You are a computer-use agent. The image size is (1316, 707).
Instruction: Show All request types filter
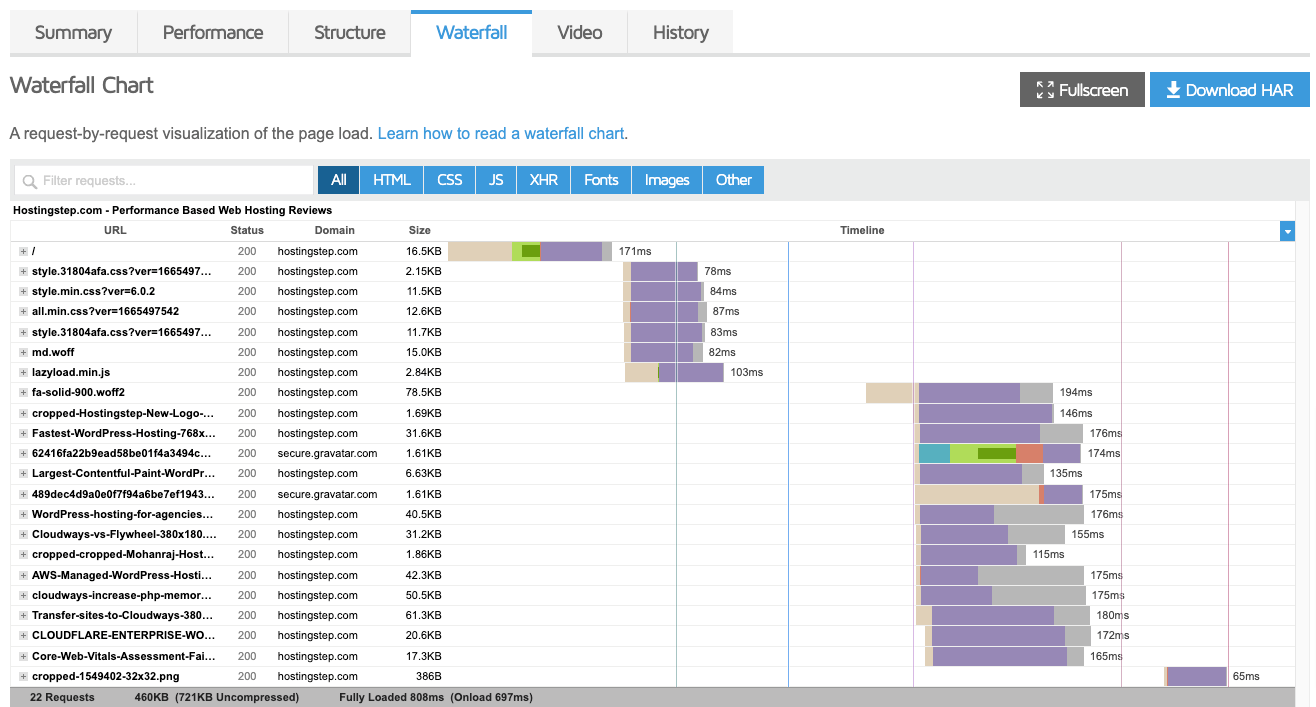339,180
